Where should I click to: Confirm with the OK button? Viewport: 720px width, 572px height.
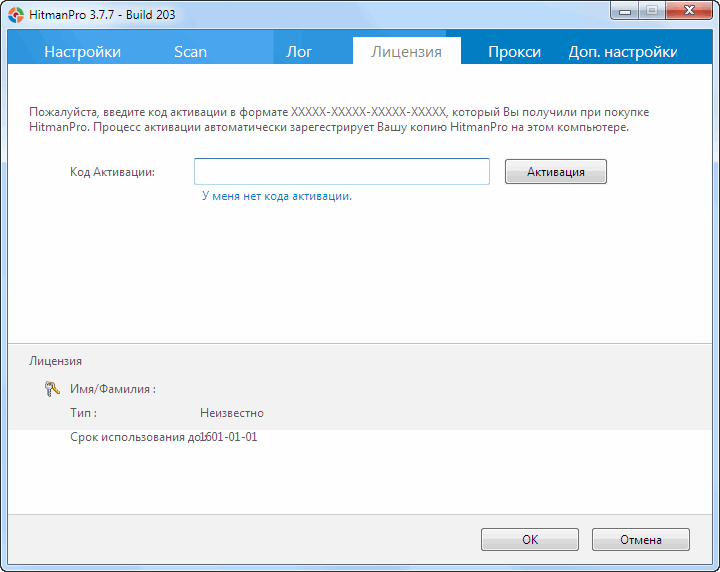tap(530, 539)
